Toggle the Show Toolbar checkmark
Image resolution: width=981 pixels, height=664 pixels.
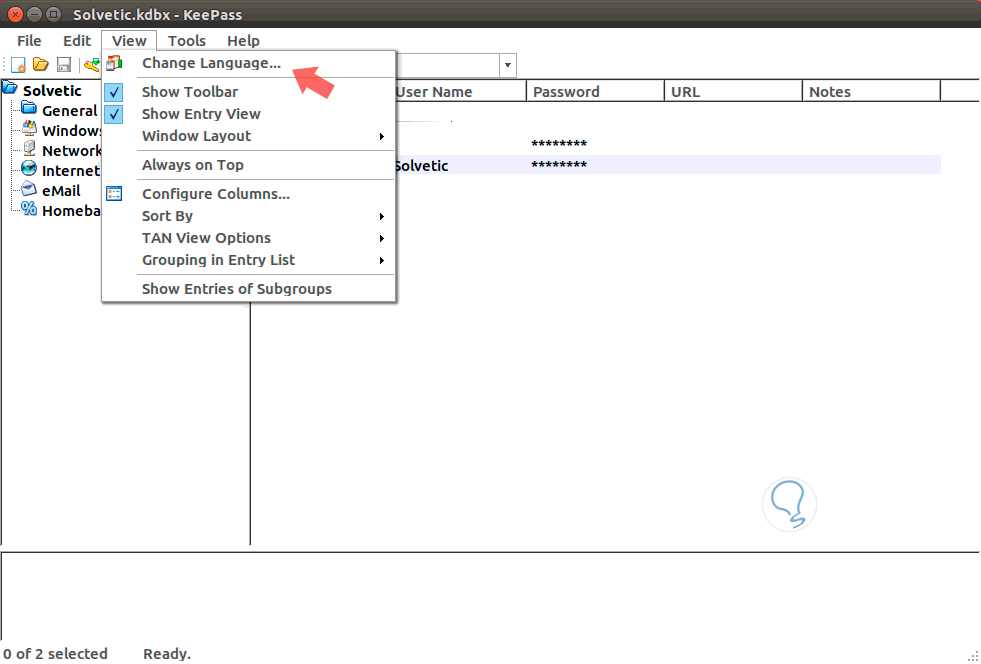(113, 92)
